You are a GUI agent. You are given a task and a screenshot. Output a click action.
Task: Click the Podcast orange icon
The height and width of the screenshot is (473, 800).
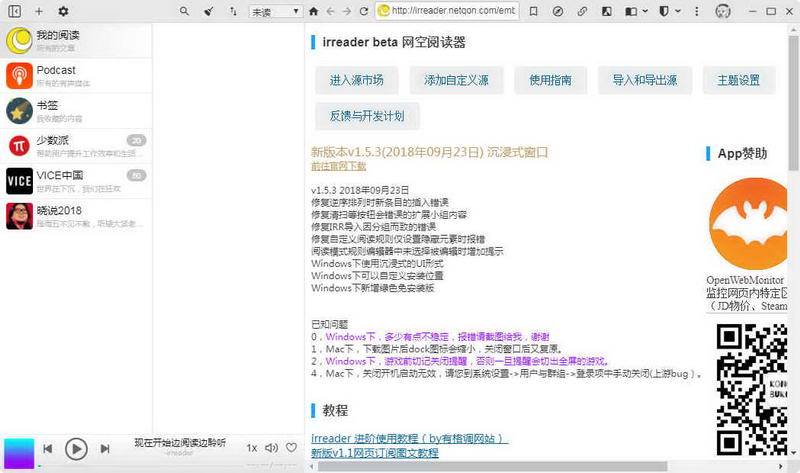19,76
